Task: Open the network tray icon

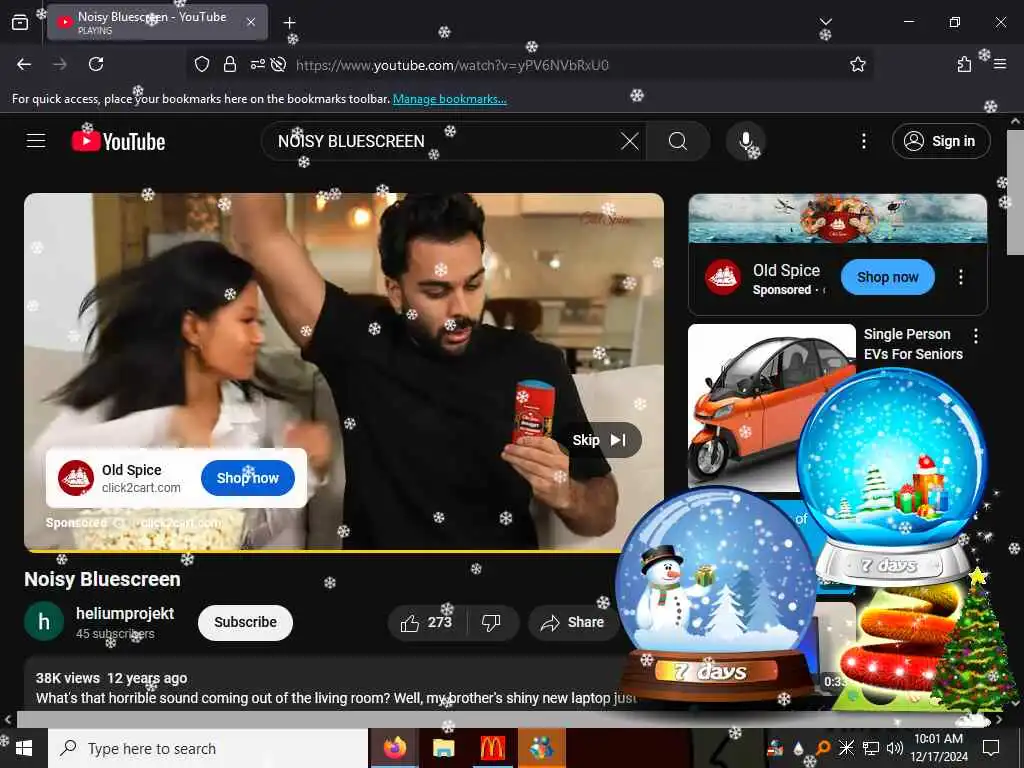Action: pyautogui.click(x=871, y=748)
